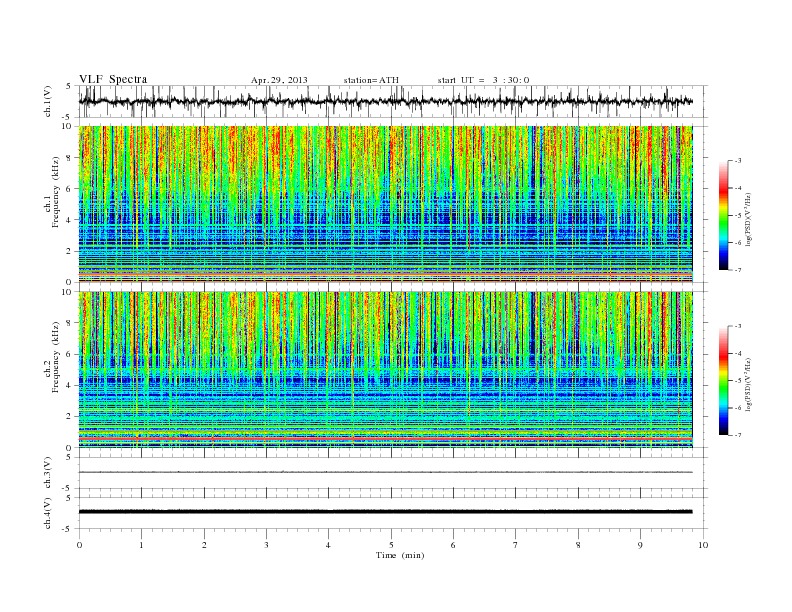Click the "2" tick on the time axis
Image resolution: width=792 pixels, height=612 pixels.
click(x=204, y=545)
